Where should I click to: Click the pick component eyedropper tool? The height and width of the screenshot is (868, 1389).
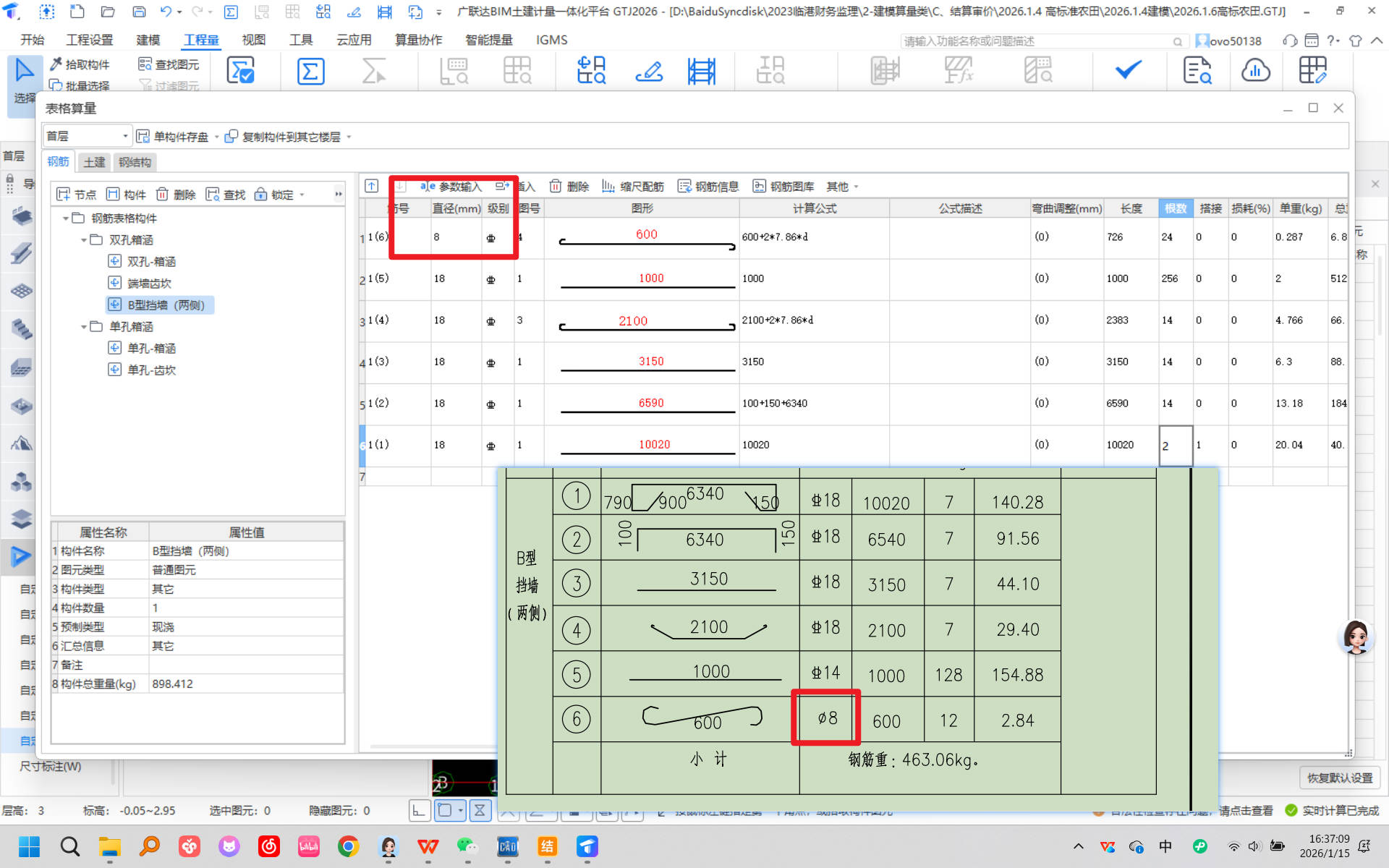80,64
